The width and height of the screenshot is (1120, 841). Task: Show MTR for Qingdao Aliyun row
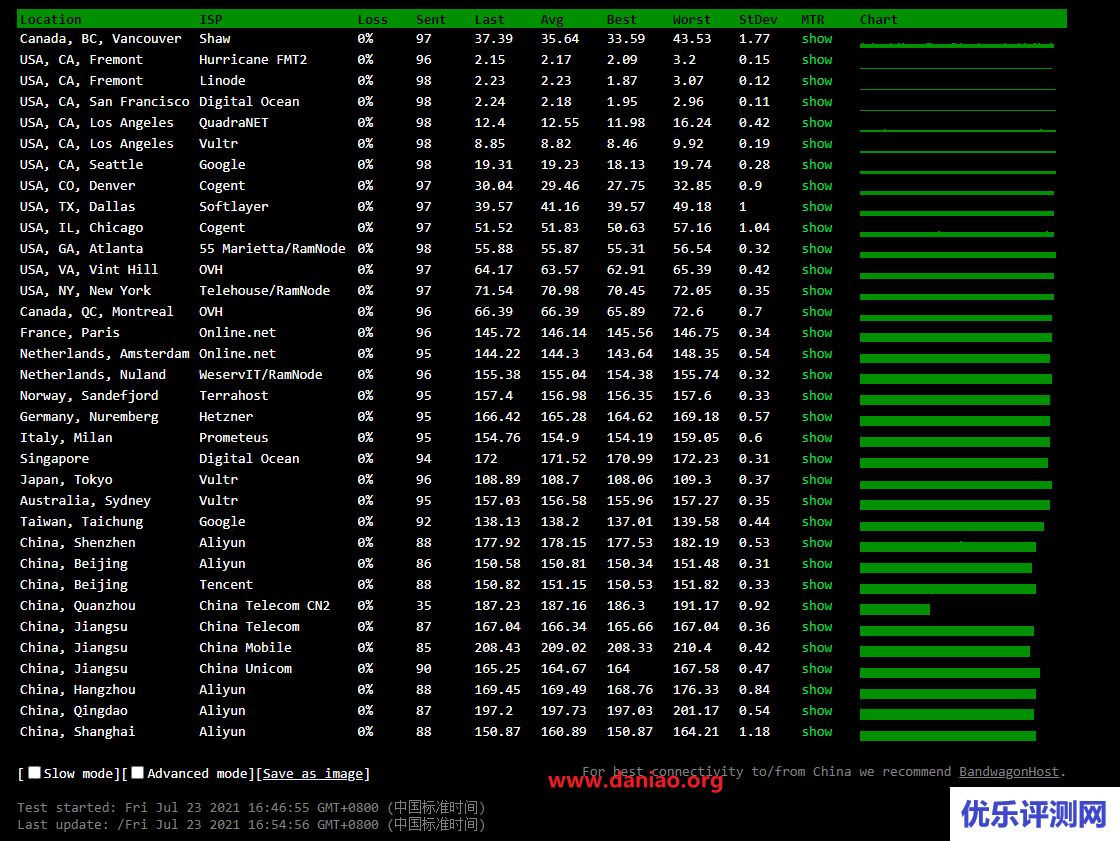[816, 710]
